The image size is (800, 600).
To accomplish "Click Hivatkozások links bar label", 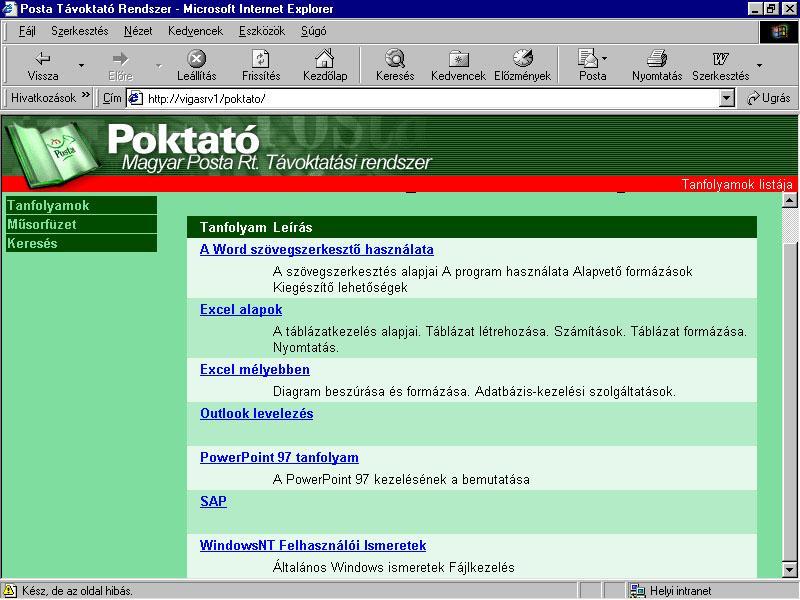I will point(43,97).
